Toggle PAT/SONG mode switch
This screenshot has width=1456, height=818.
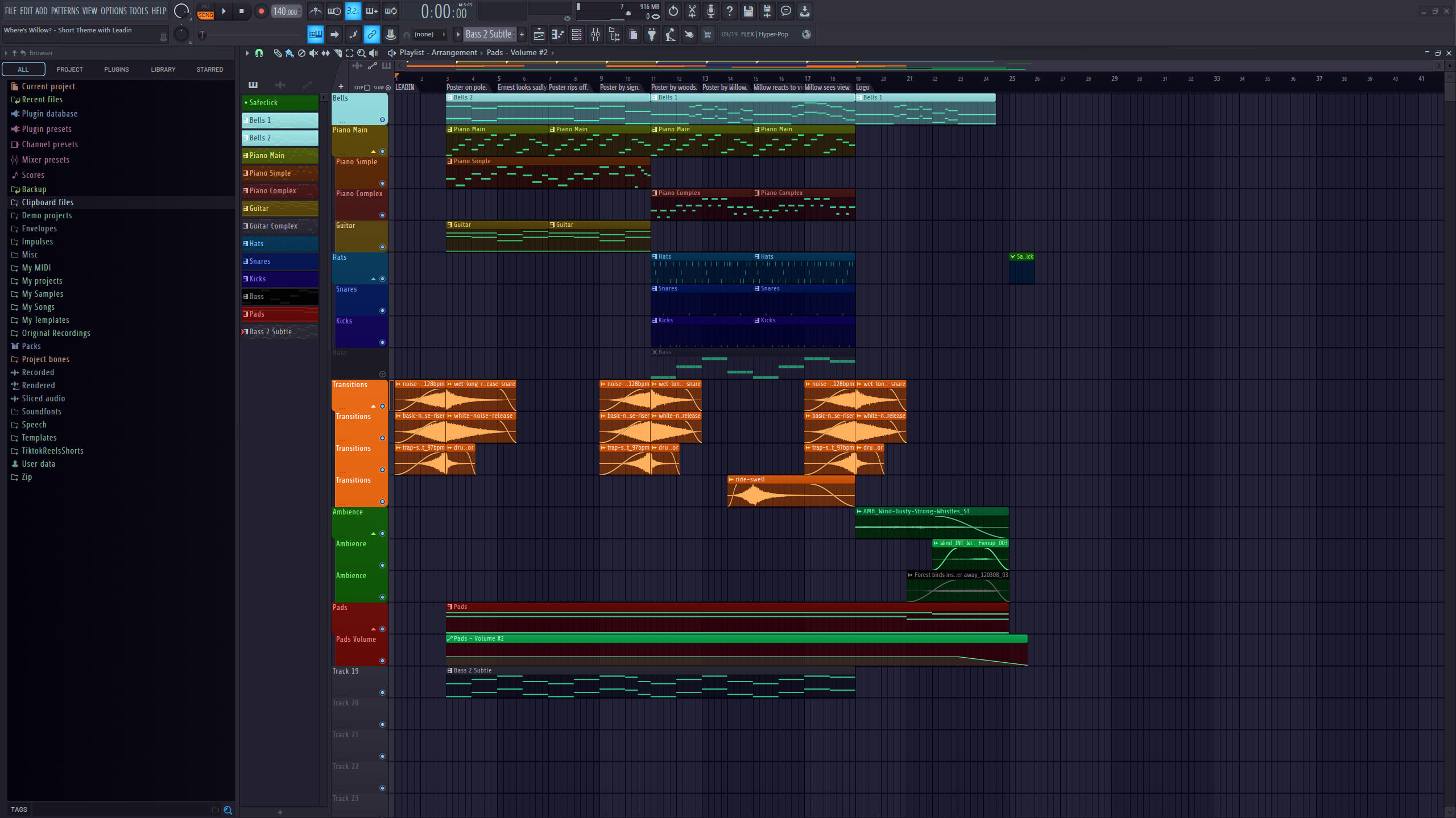point(205,11)
